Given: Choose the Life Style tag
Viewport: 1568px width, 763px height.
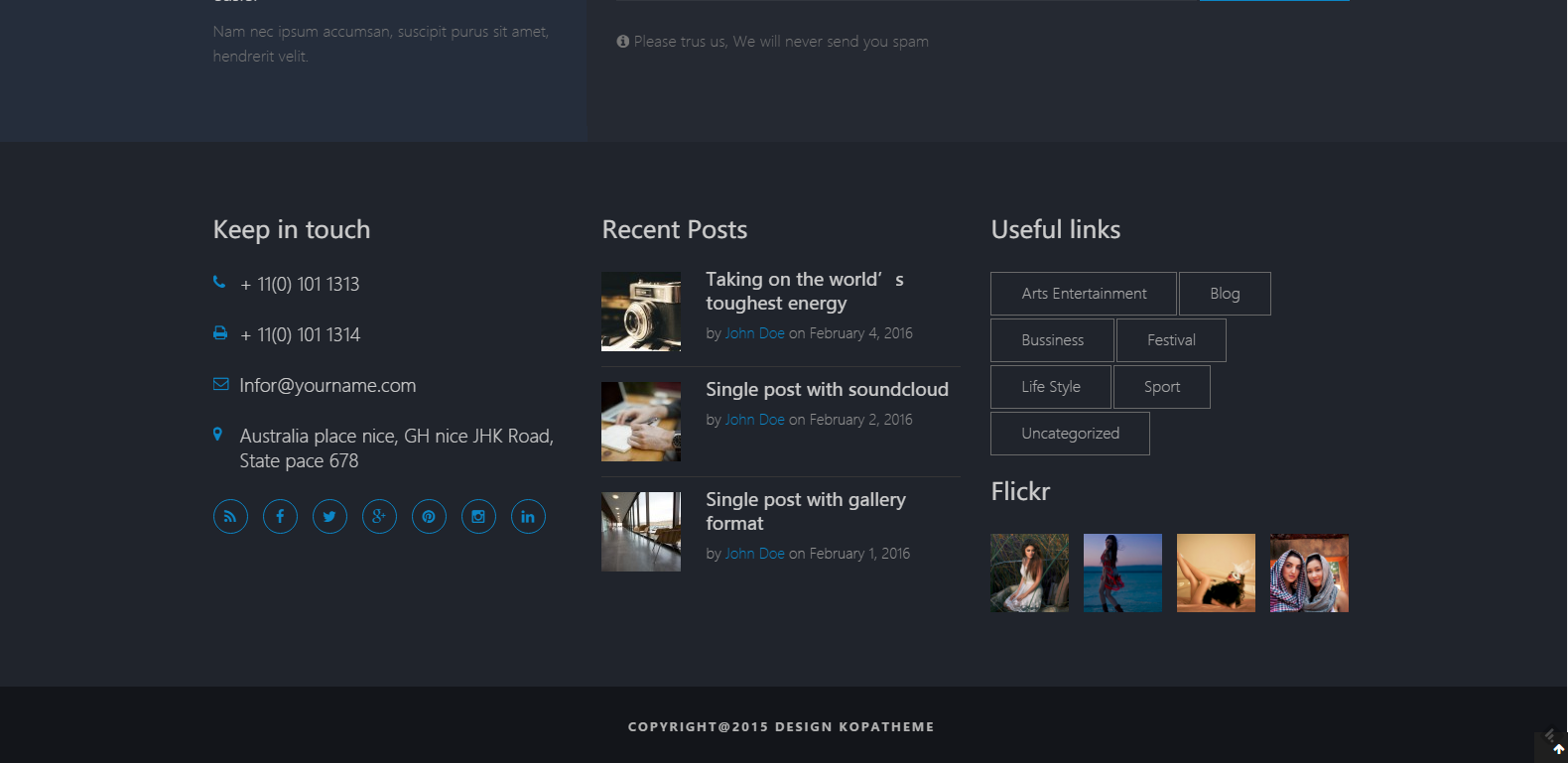Looking at the screenshot, I should tap(1050, 387).
